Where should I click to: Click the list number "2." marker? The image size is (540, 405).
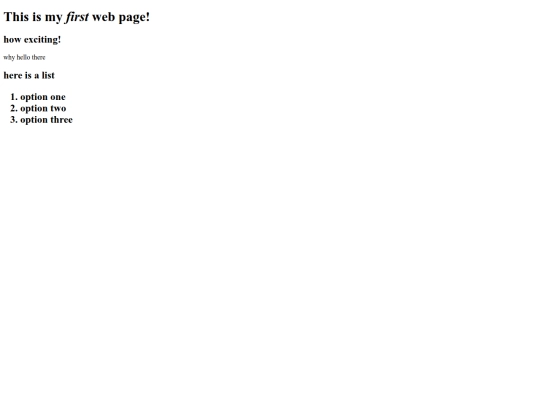pos(14,108)
